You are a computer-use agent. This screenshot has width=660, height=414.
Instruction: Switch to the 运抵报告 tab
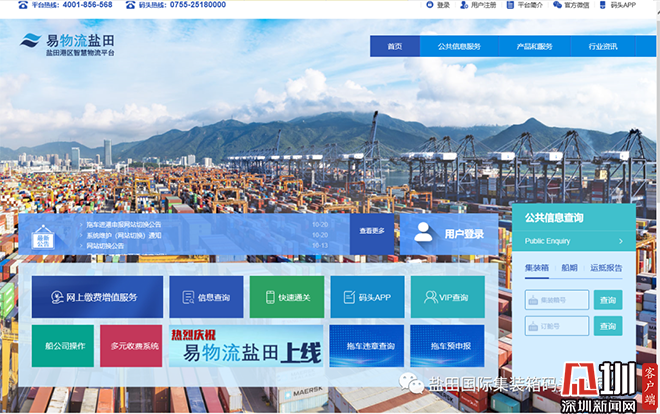[x=606, y=268]
